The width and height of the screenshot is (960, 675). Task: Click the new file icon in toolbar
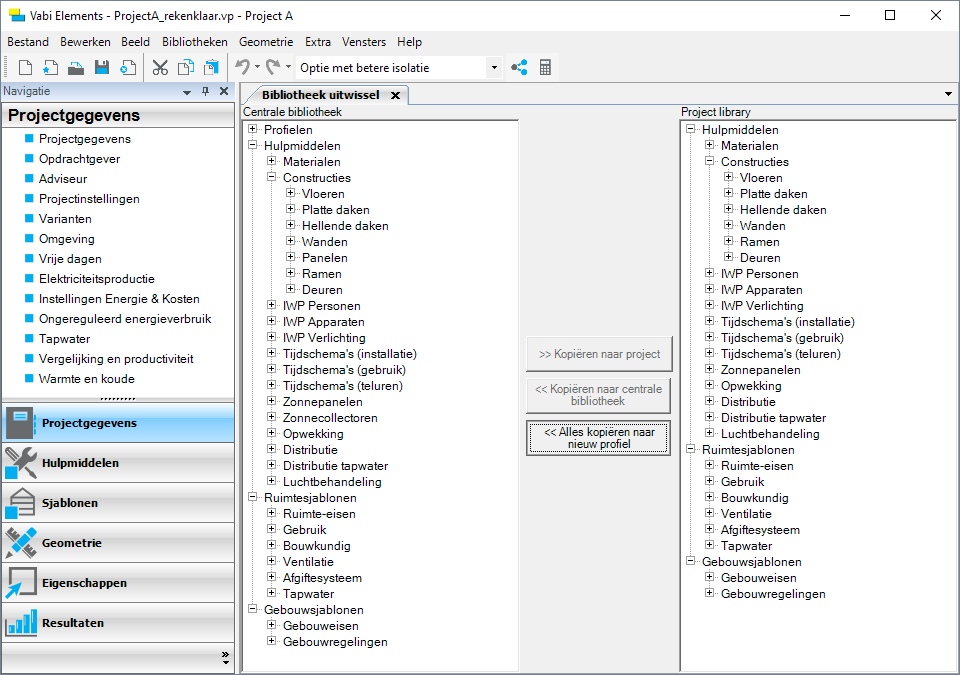coord(26,68)
